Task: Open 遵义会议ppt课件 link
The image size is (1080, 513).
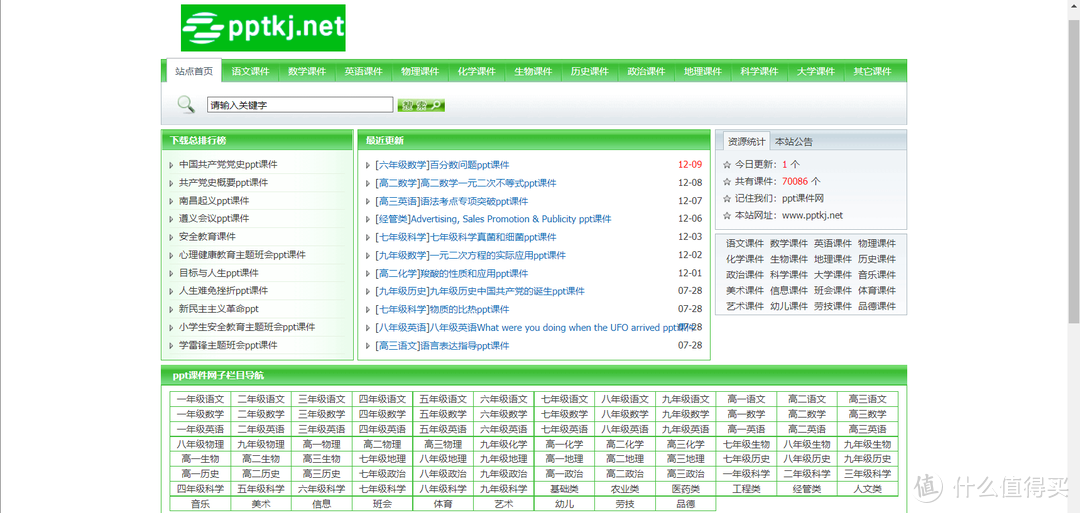Action: (x=214, y=218)
